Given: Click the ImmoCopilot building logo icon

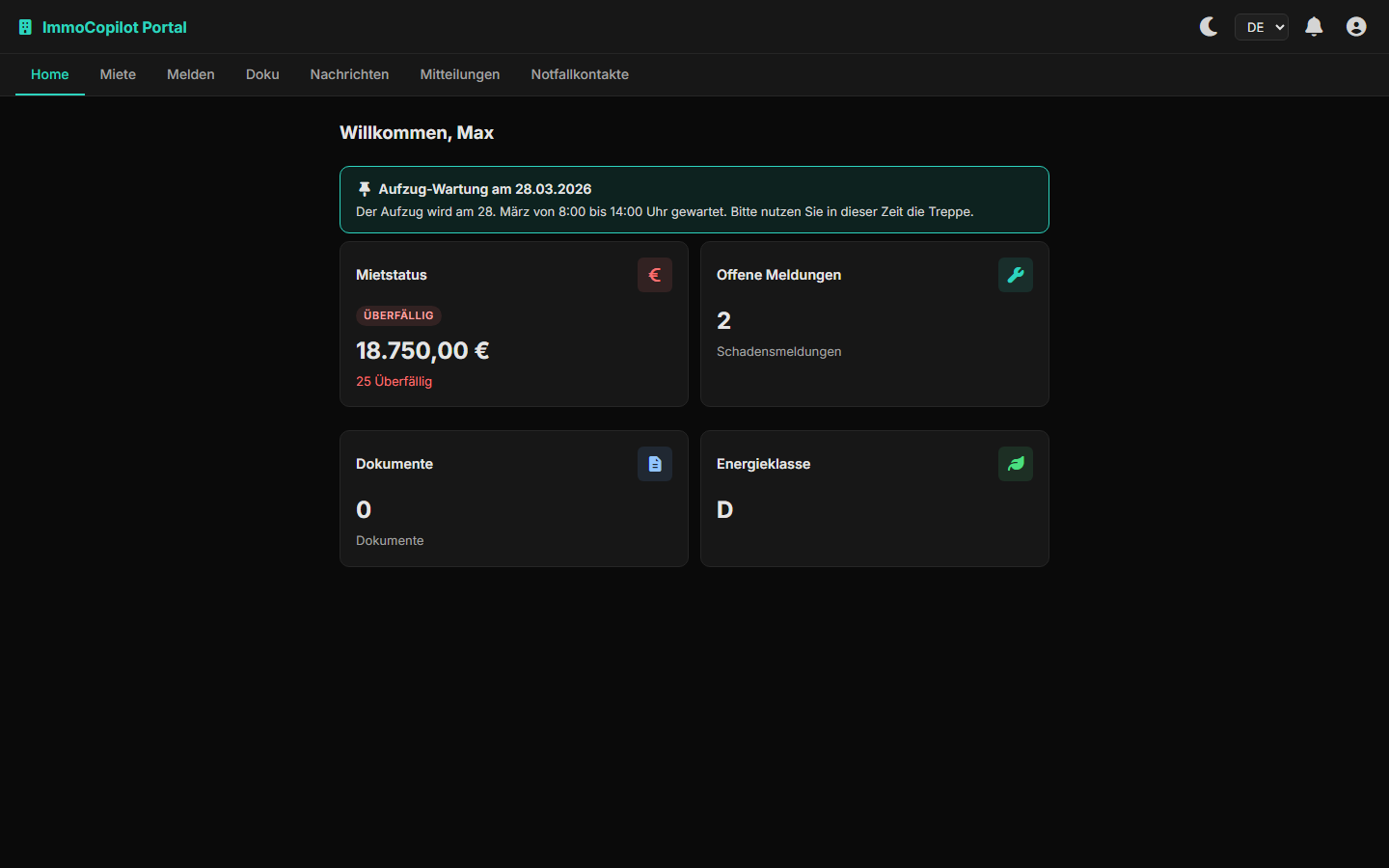Looking at the screenshot, I should pyautogui.click(x=25, y=27).
